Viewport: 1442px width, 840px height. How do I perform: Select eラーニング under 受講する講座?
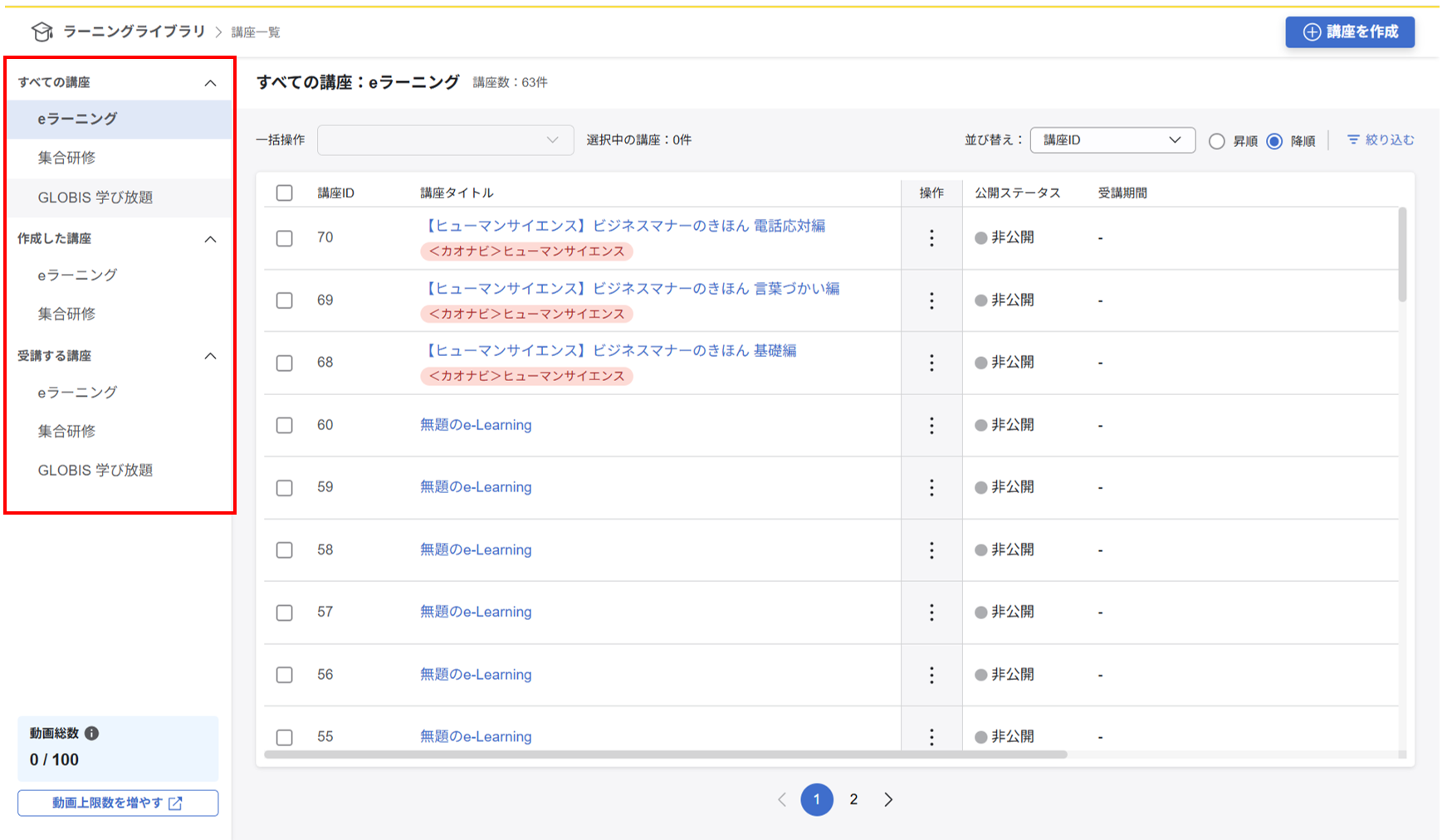click(78, 392)
